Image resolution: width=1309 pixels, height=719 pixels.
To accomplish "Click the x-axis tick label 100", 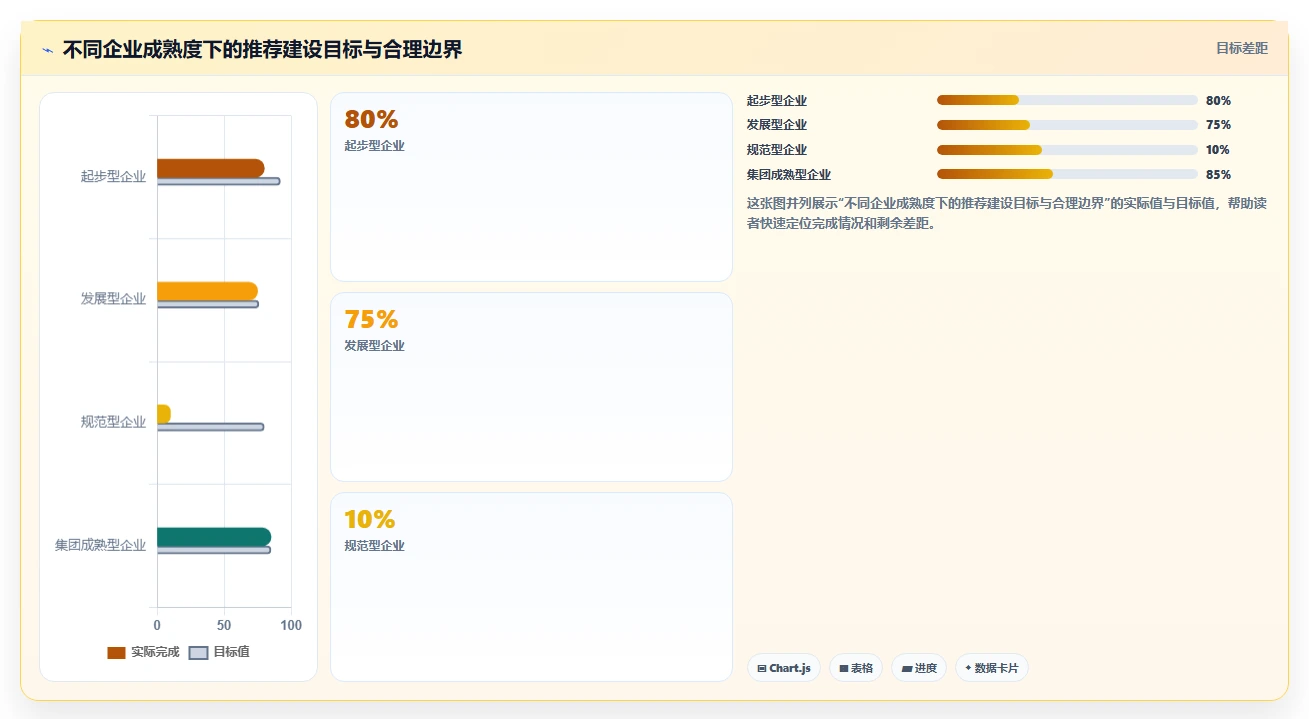I will point(291,625).
